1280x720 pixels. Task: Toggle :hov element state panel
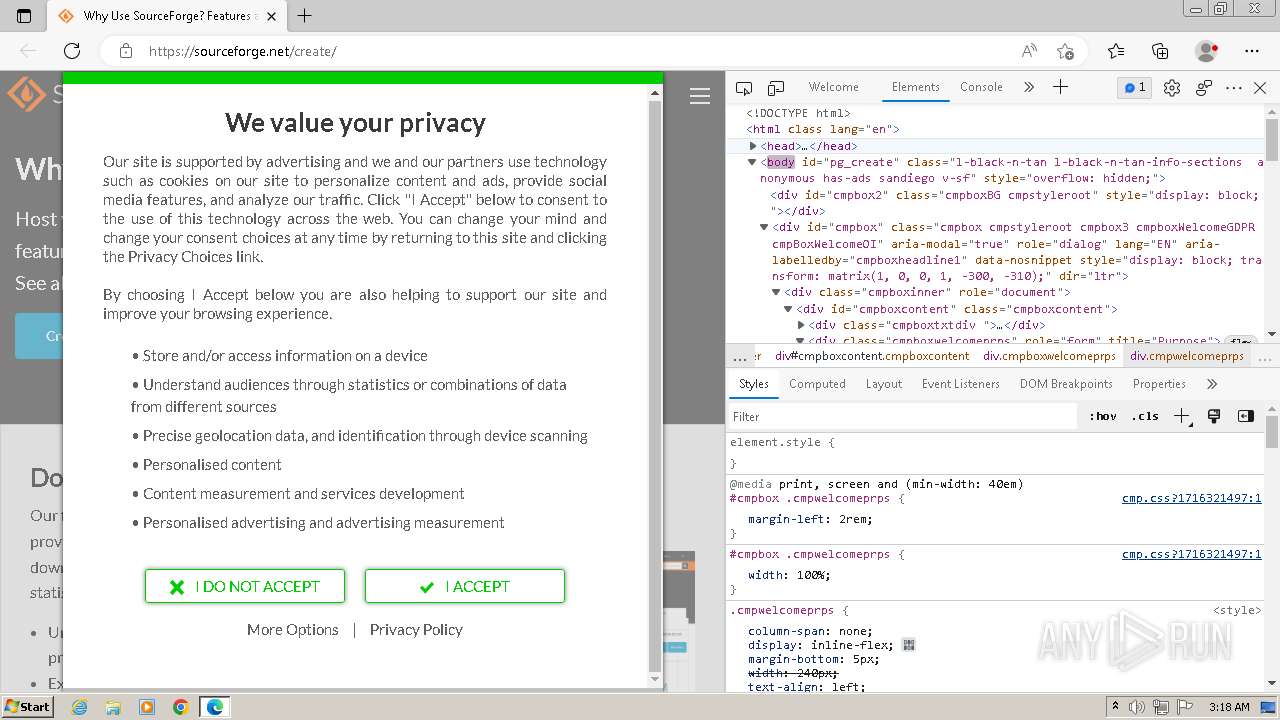(x=1103, y=416)
